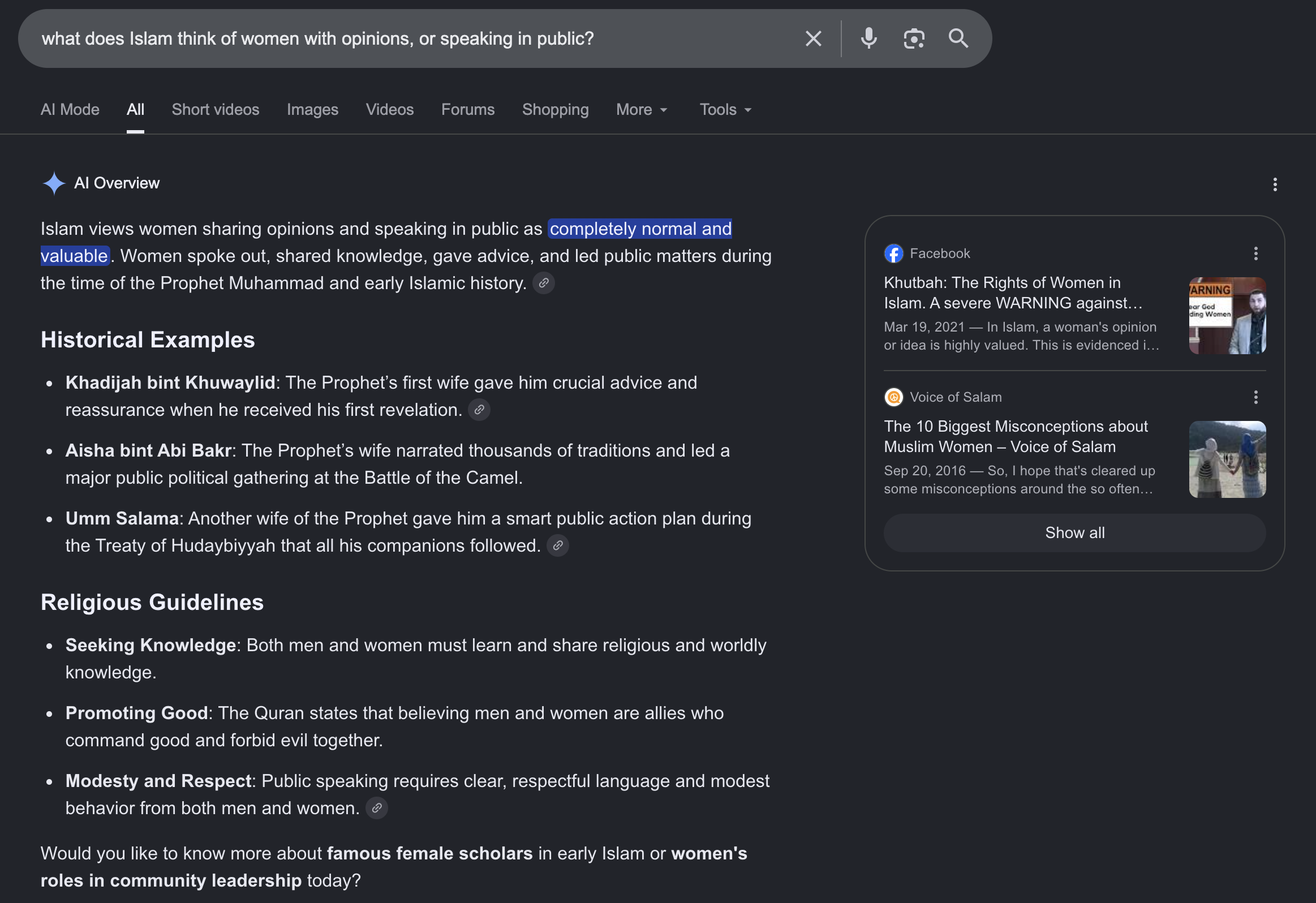This screenshot has height=903, width=1316.
Task: Open The 10 Biggest Misconceptions about Muslim Women link
Action: pyautogui.click(x=1016, y=436)
